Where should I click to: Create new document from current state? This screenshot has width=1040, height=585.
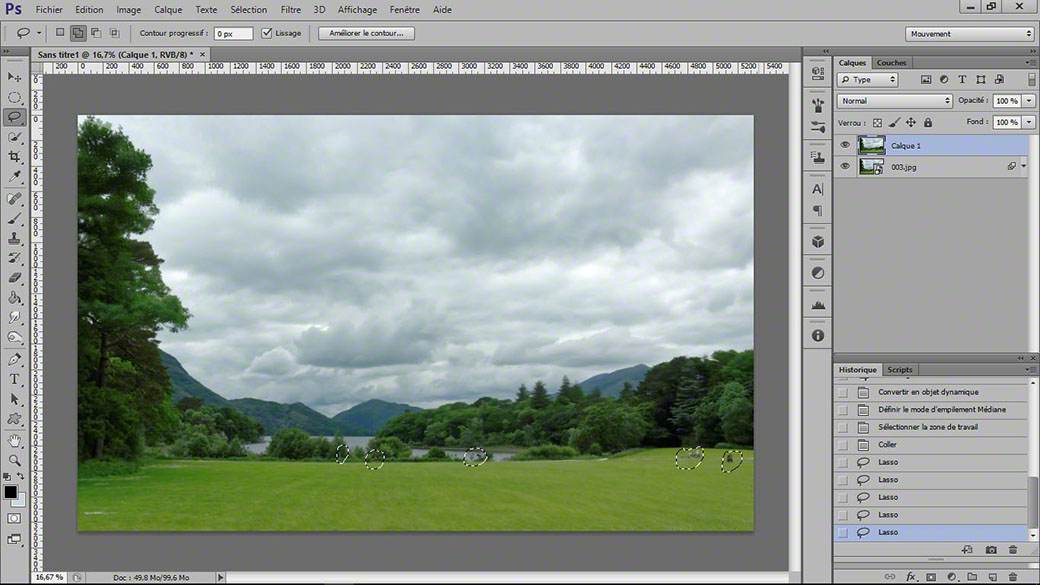pos(967,550)
